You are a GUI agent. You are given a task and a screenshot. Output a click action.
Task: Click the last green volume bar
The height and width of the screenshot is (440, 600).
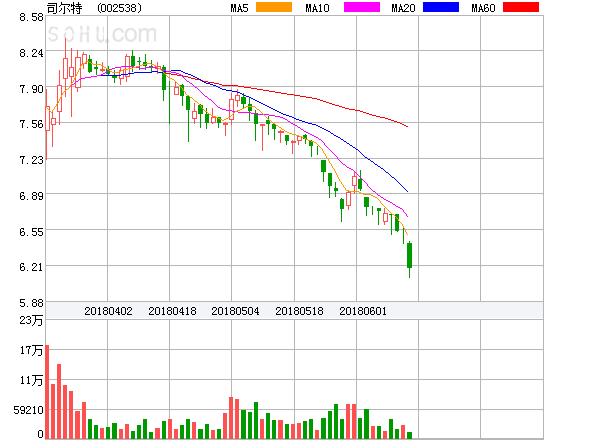[x=409, y=435]
